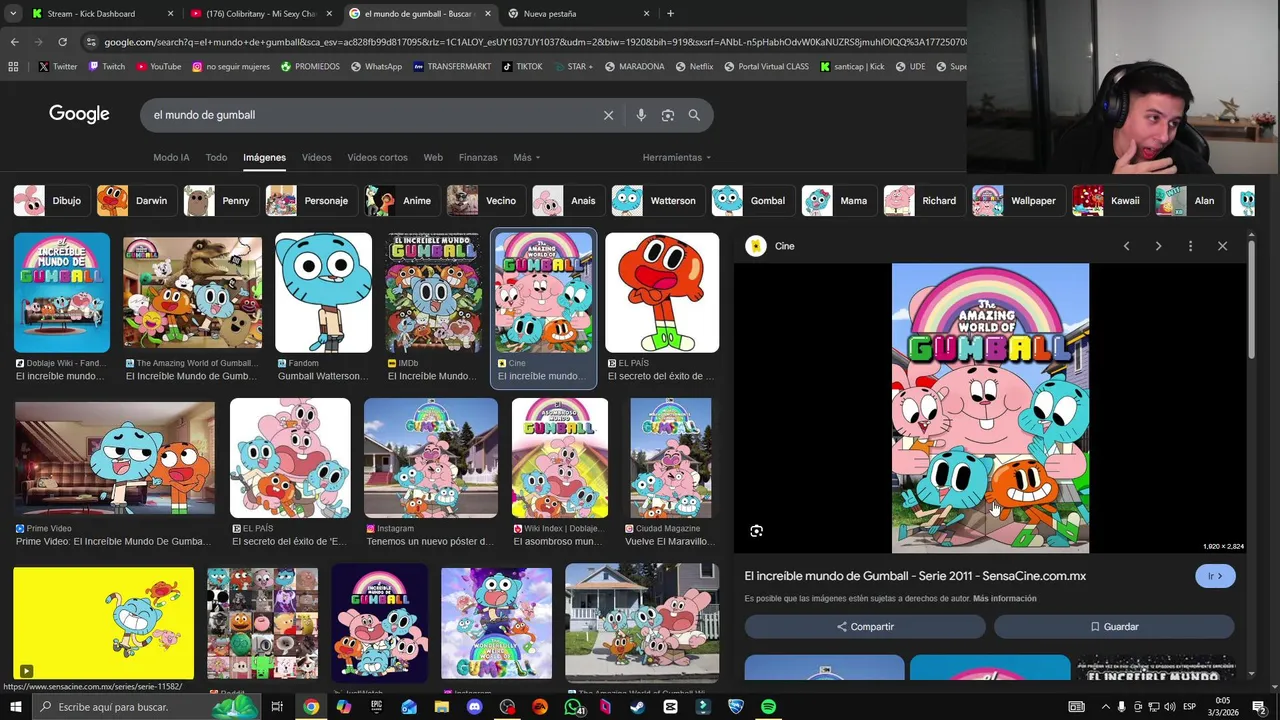Open the Twitter bookmark
This screenshot has width=1280, height=720.
pos(58,67)
